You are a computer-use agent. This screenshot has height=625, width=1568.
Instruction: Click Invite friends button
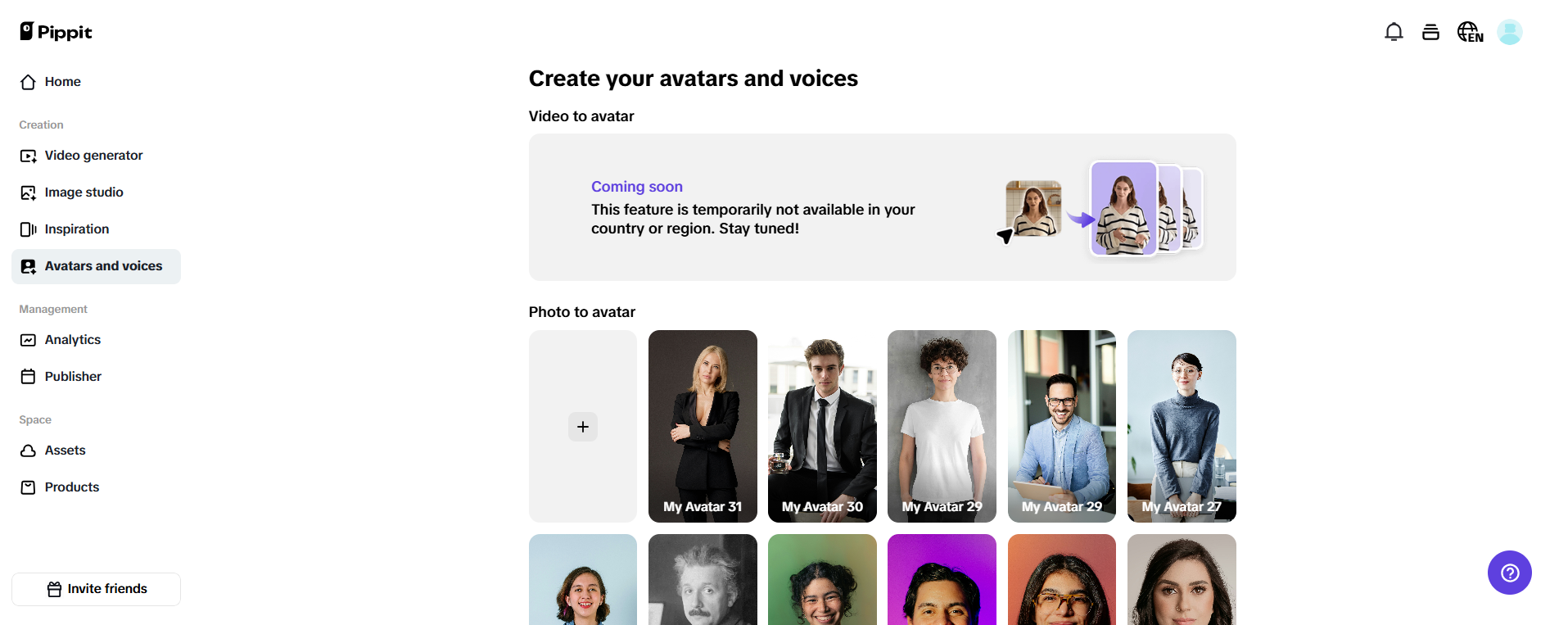pos(97,589)
